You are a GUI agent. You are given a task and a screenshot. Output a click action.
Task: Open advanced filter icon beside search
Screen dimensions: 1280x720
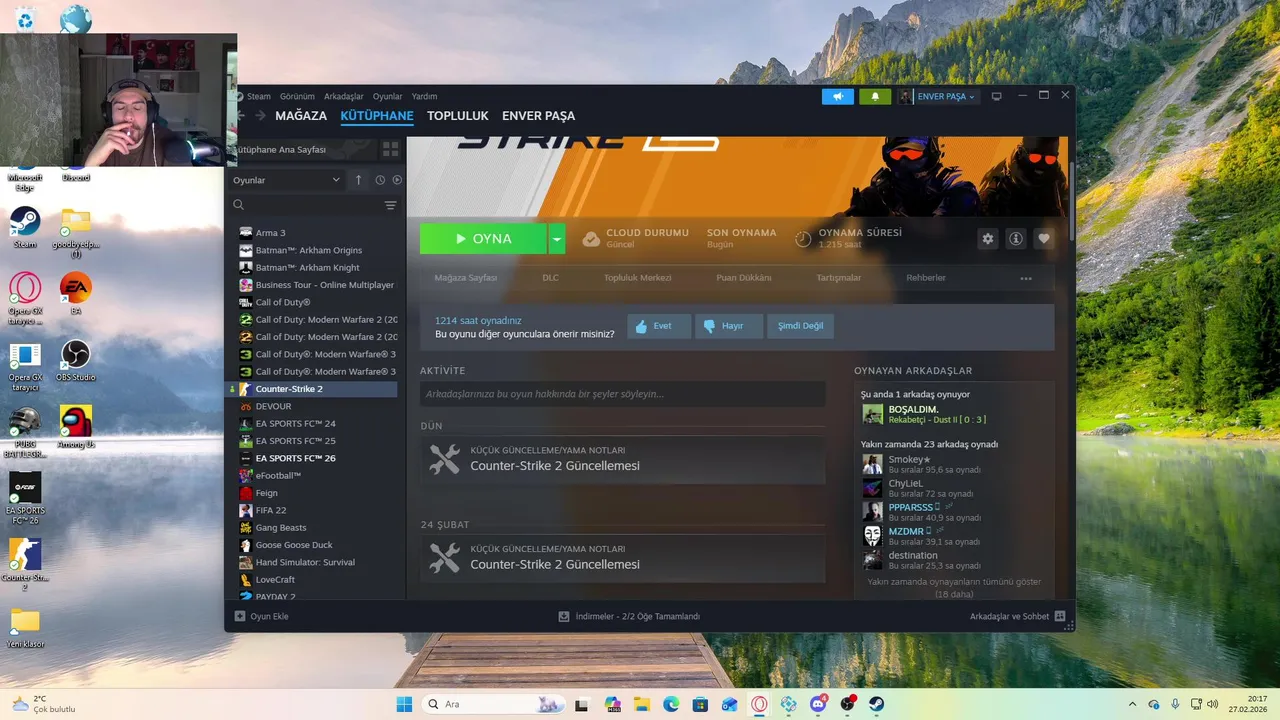(x=390, y=205)
